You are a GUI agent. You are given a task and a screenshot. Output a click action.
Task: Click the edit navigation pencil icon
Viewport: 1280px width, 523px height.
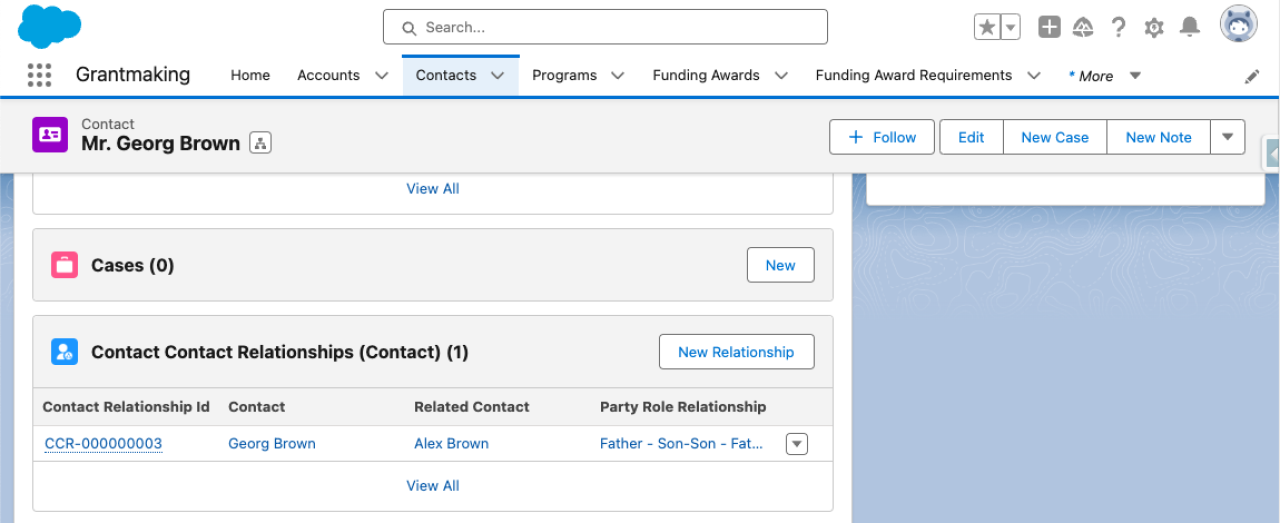tap(1252, 76)
